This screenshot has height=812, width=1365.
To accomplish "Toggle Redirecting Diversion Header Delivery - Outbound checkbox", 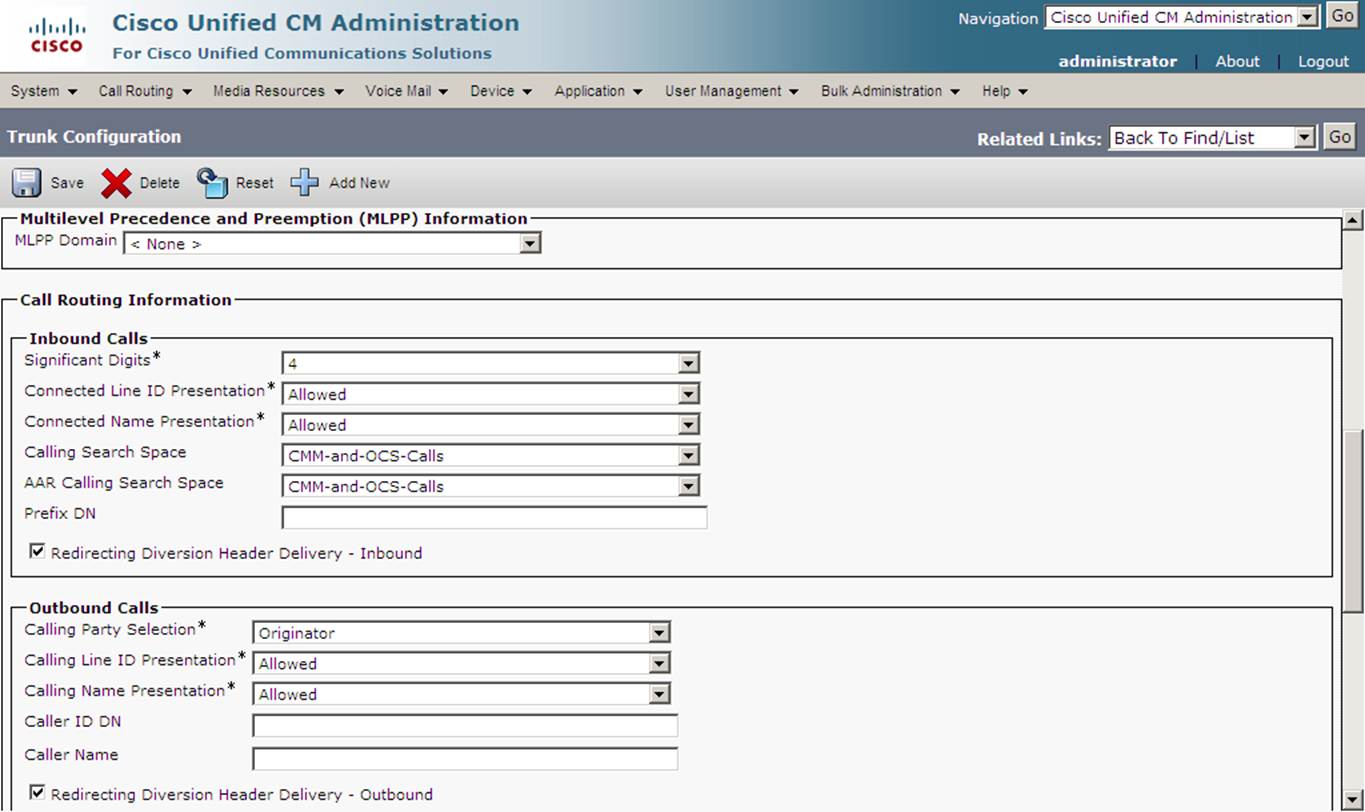I will coord(37,792).
